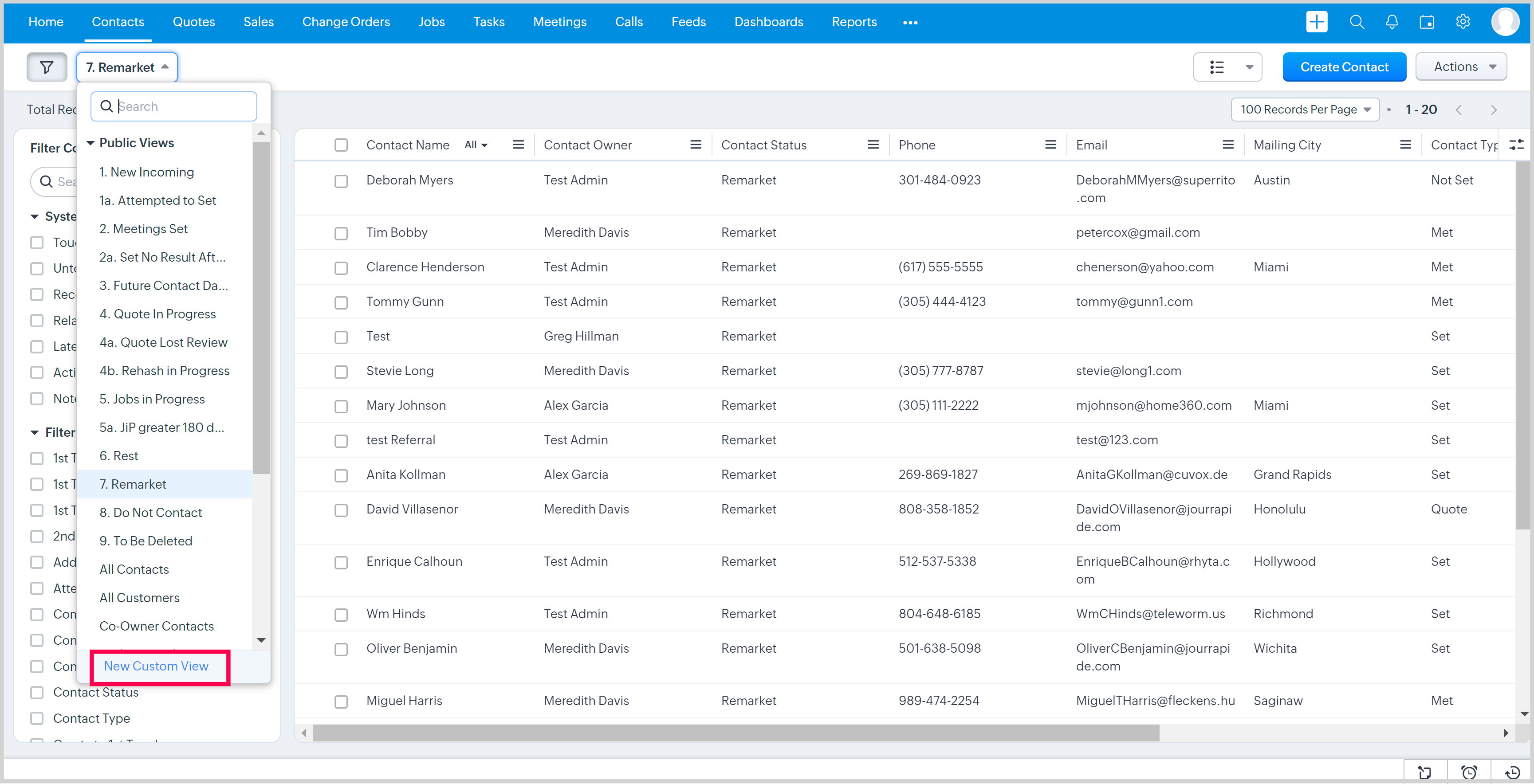Switch to the Dashboards tab
1534x784 pixels.
pyautogui.click(x=768, y=22)
